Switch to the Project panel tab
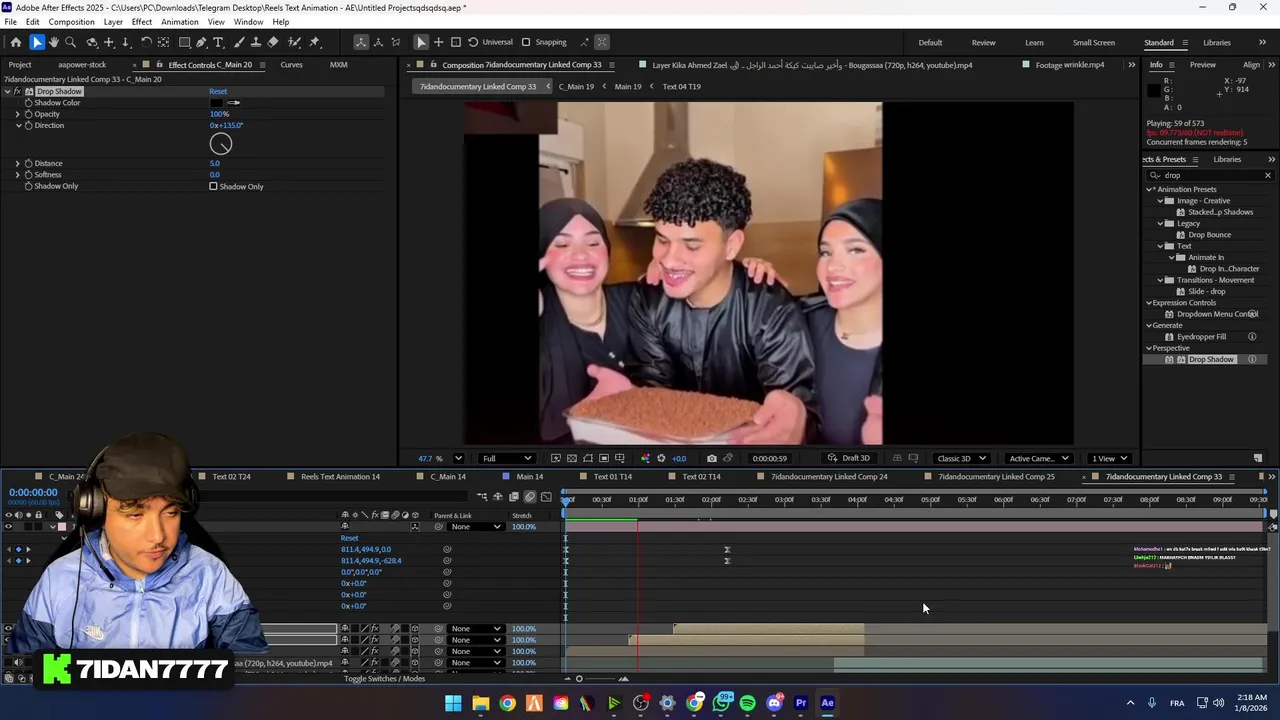Screen dimensions: 1280x720 click(x=20, y=65)
